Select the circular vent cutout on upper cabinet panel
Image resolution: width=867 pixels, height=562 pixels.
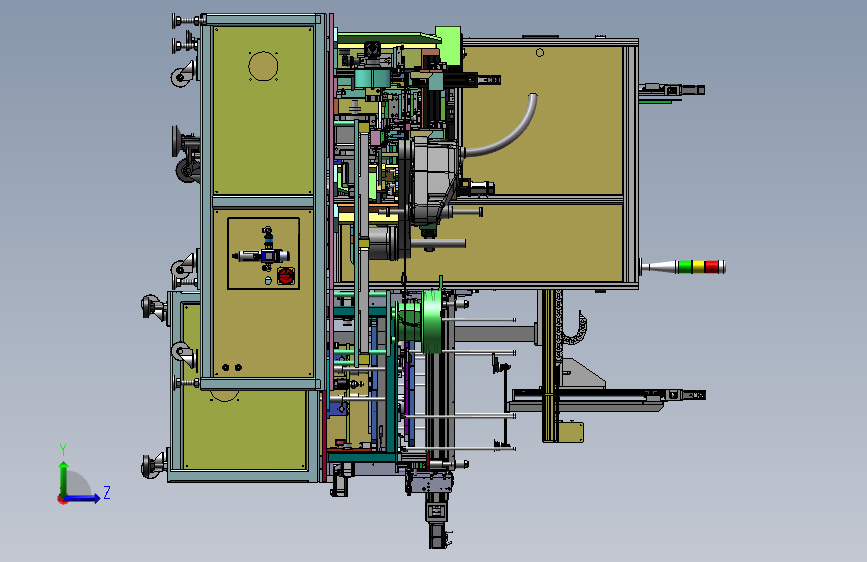click(x=263, y=66)
